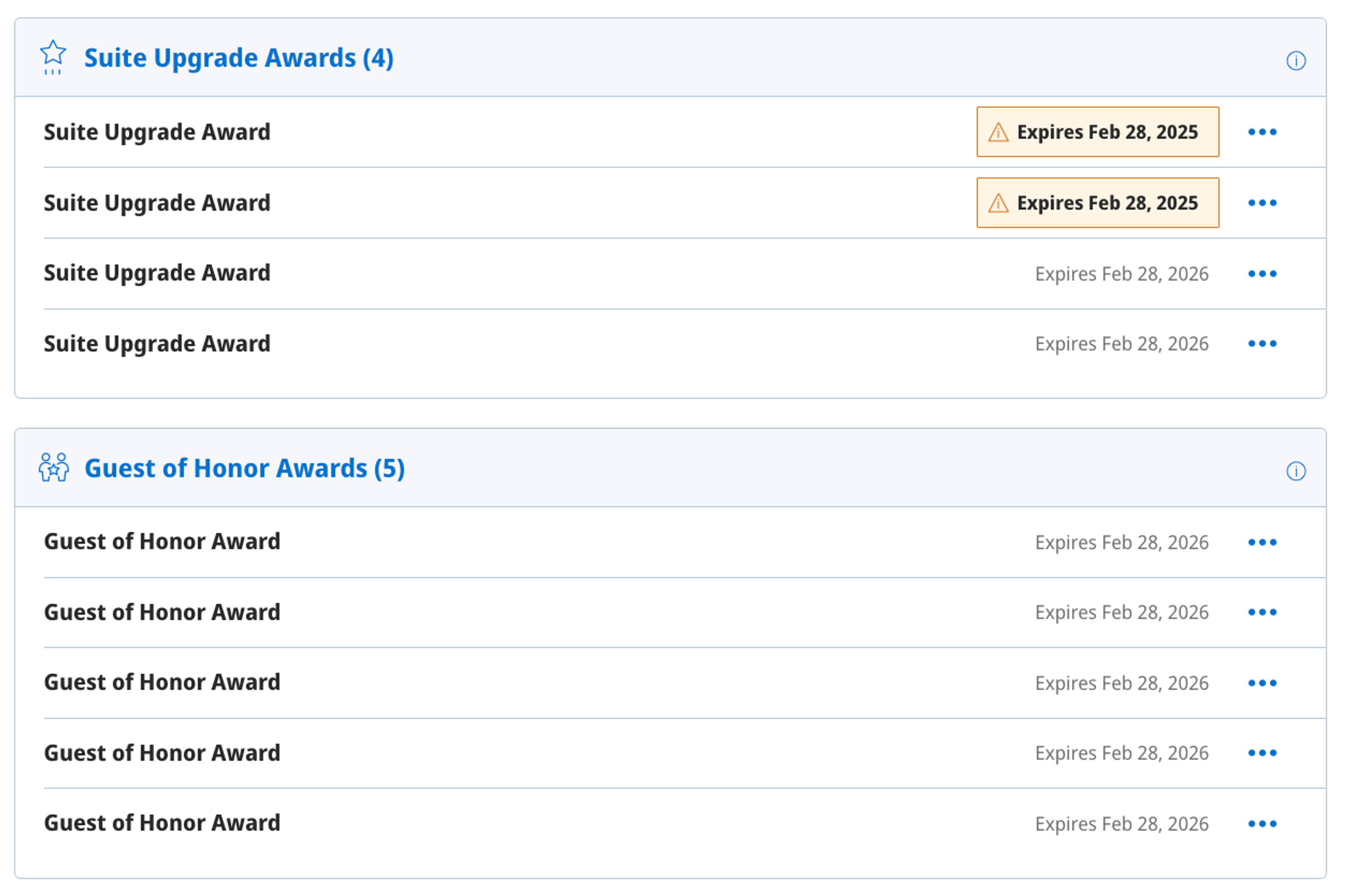Show info for Guest of Honor Awards
This screenshot has width=1345, height=896.
pyautogui.click(x=1295, y=471)
